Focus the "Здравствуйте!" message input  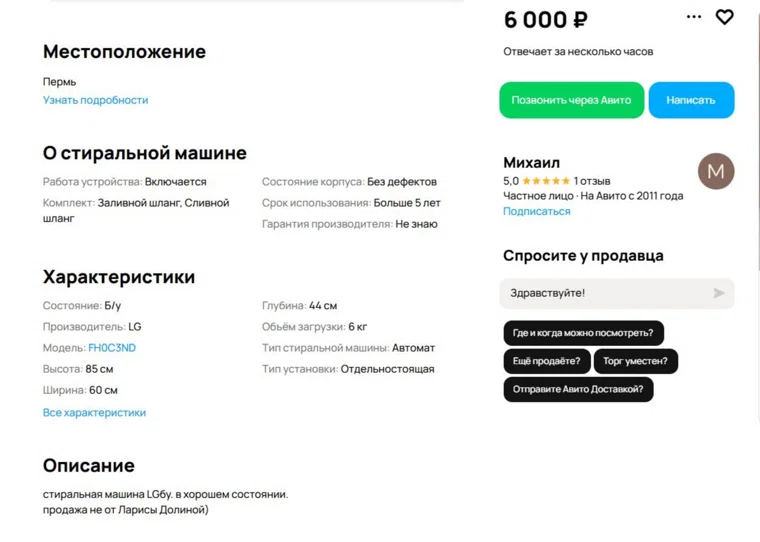click(600, 293)
